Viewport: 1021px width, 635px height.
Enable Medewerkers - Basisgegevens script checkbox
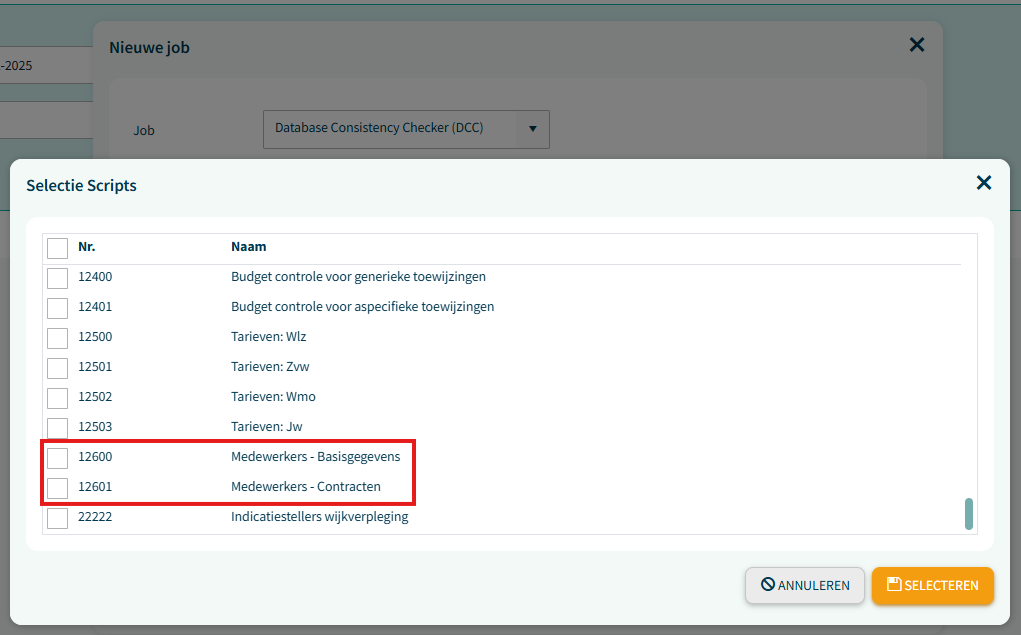58,457
